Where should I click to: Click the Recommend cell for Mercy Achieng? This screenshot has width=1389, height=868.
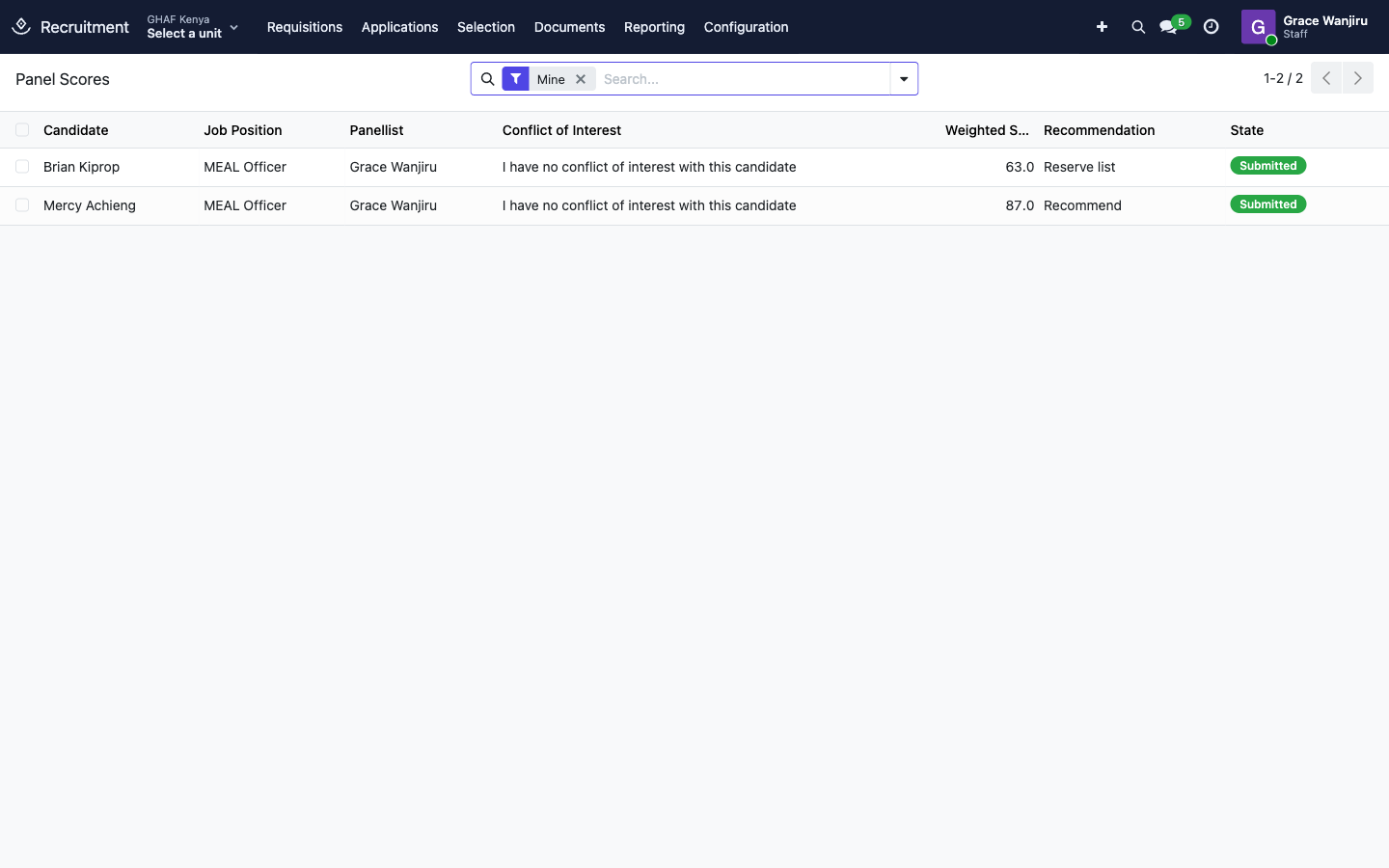coord(1082,205)
